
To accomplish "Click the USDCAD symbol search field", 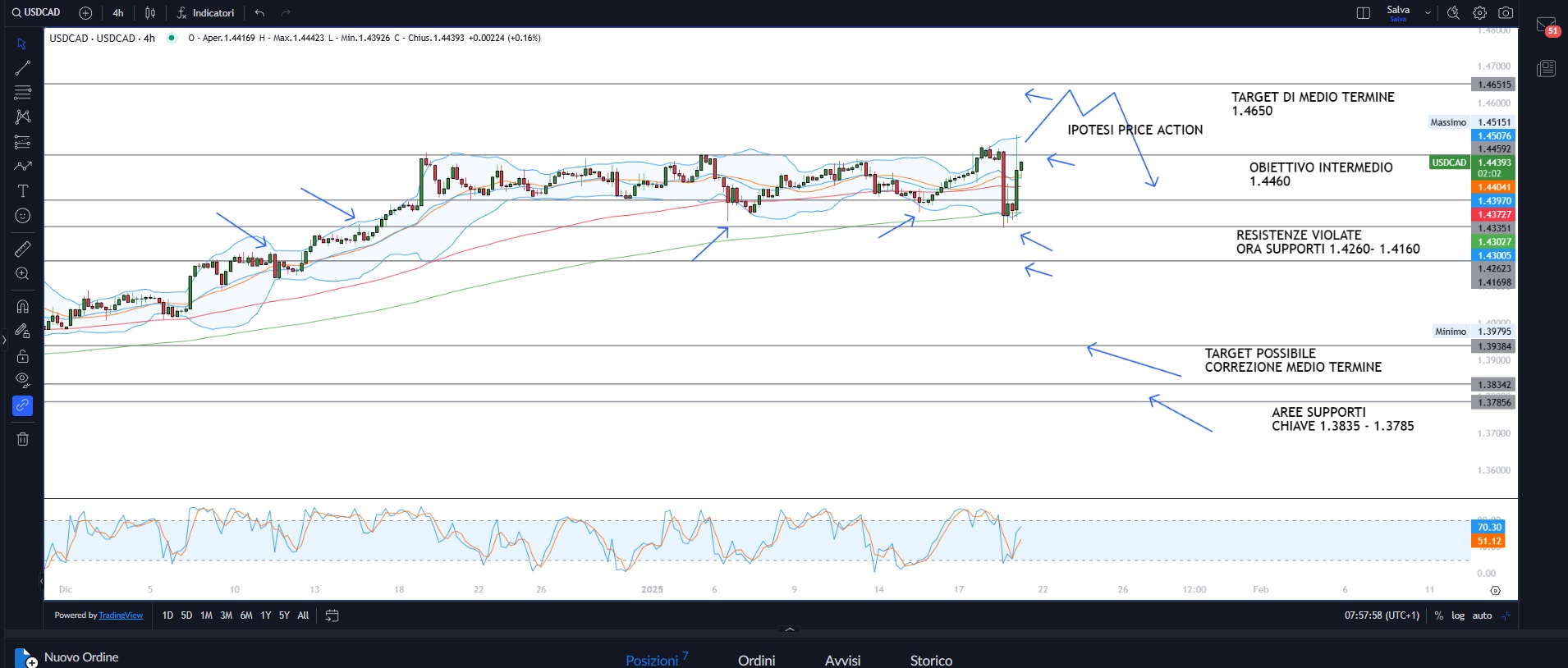I will [x=37, y=13].
